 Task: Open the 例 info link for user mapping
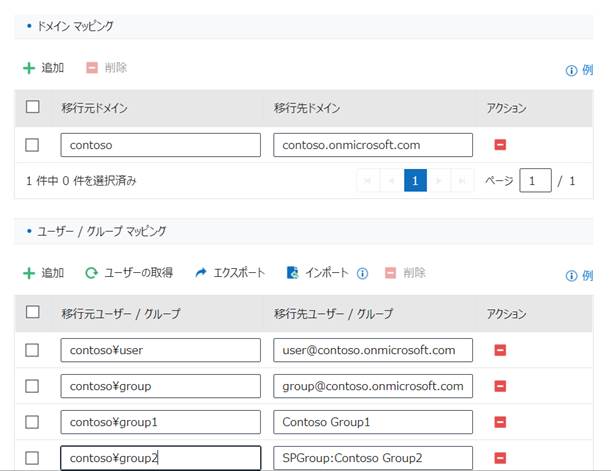tap(579, 276)
